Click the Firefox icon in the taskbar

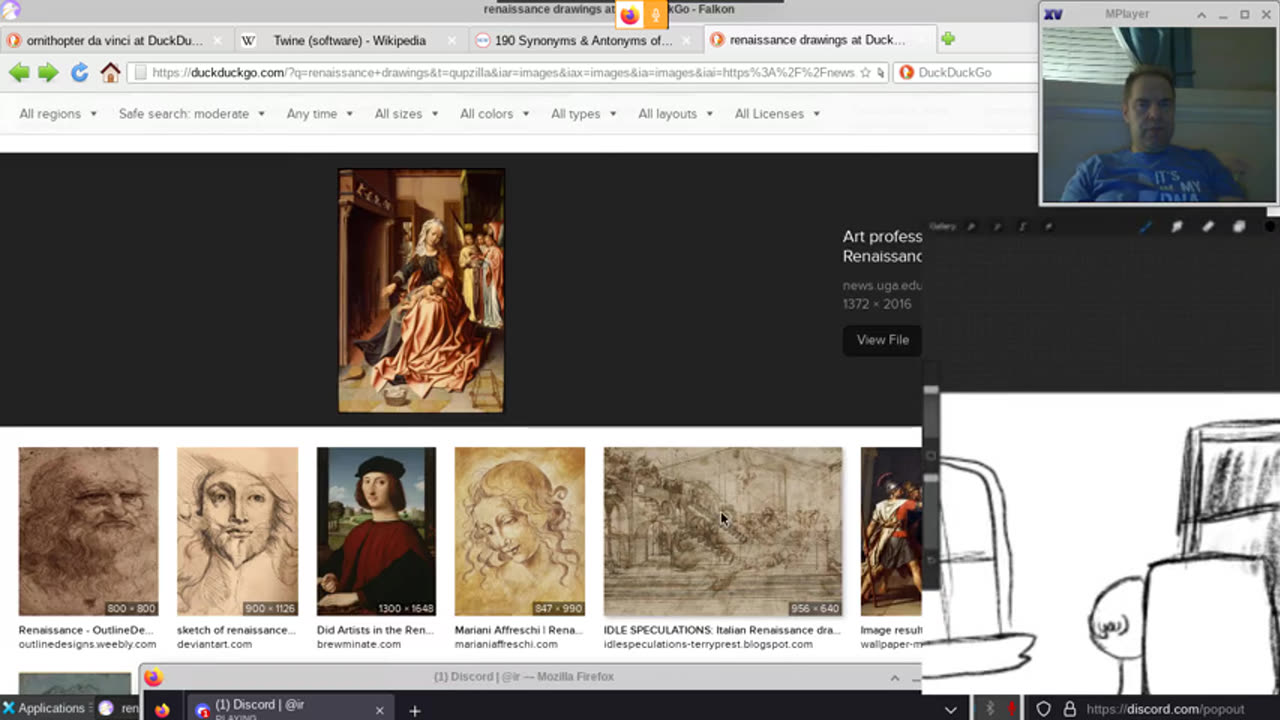(x=162, y=710)
